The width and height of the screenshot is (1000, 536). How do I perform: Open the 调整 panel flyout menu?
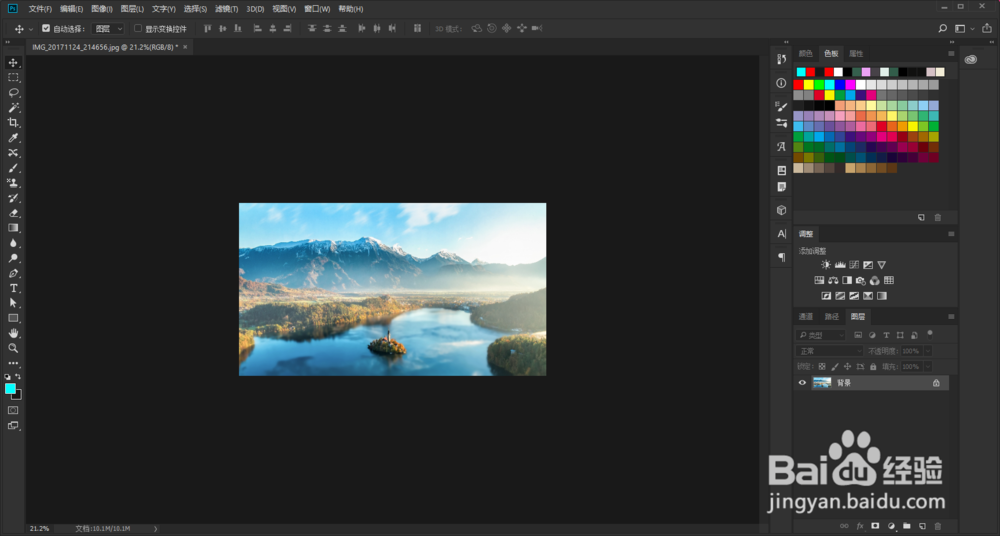point(951,234)
